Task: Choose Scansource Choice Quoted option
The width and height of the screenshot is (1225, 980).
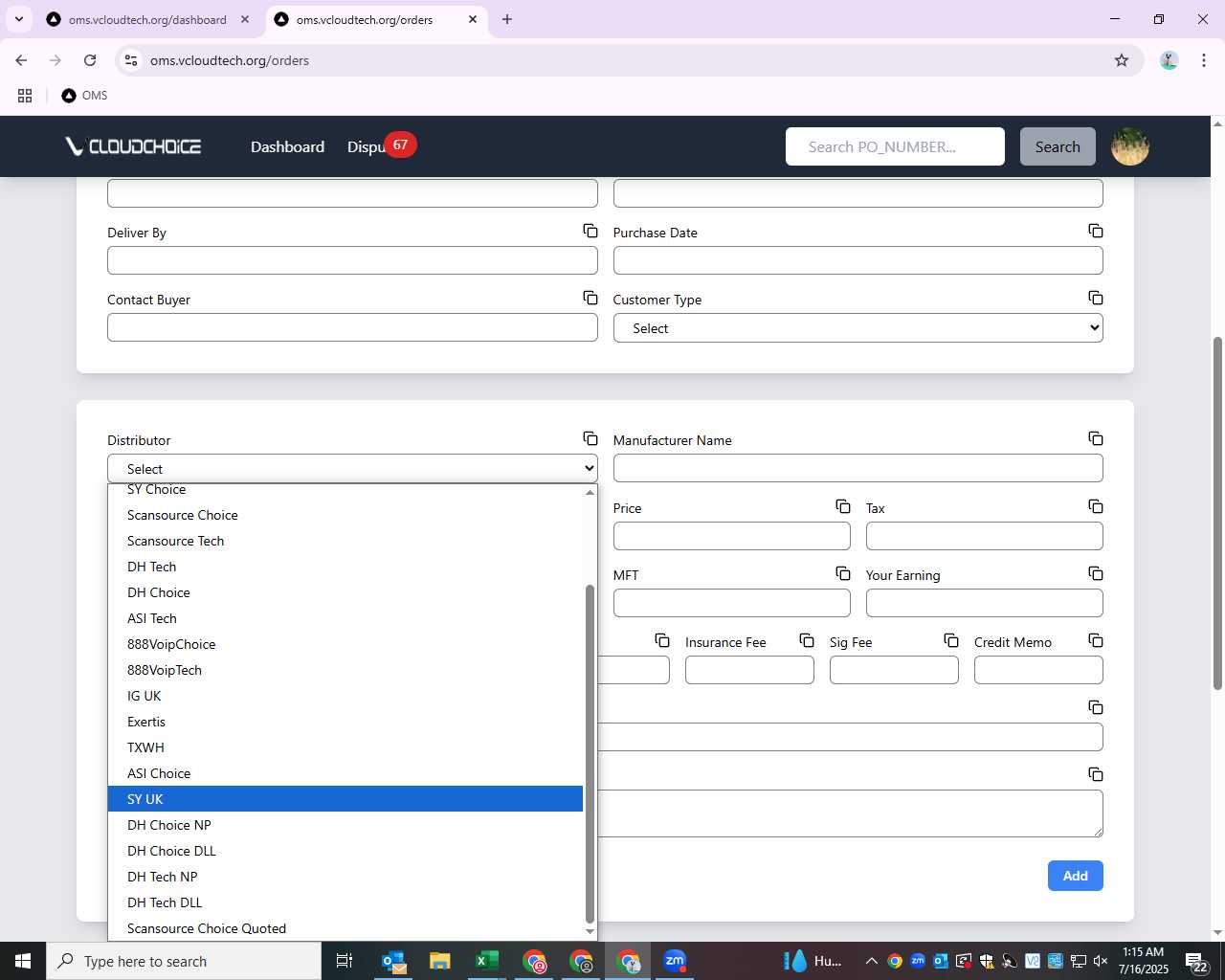Action: pos(345,928)
